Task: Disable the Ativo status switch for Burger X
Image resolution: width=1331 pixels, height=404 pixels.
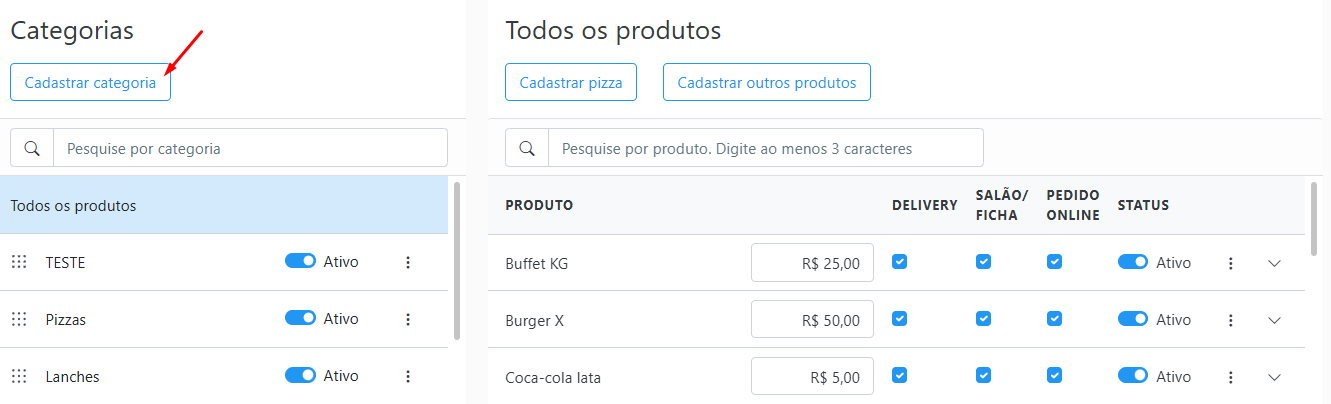Action: (1133, 319)
